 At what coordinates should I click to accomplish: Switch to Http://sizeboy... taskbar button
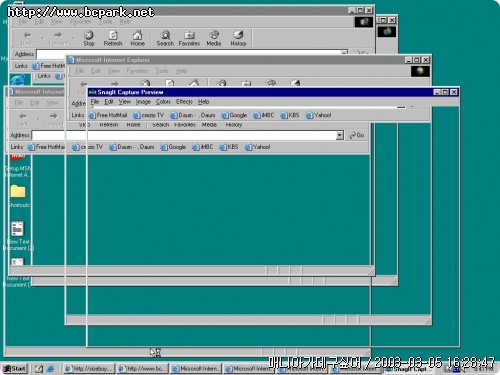(88, 369)
